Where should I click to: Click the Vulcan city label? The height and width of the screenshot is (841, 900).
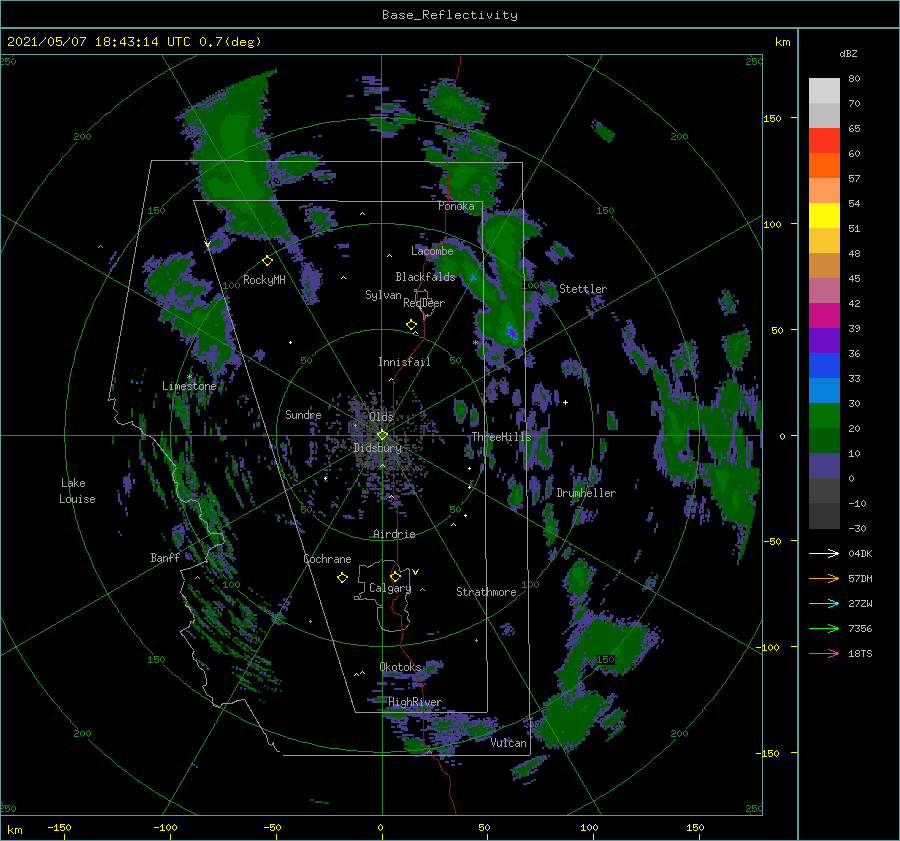[509, 743]
